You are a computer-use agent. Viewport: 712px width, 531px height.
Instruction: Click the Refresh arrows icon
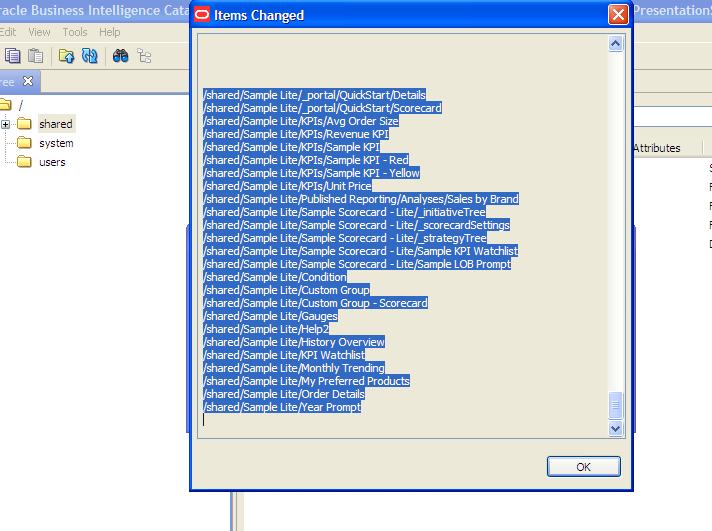pos(89,56)
